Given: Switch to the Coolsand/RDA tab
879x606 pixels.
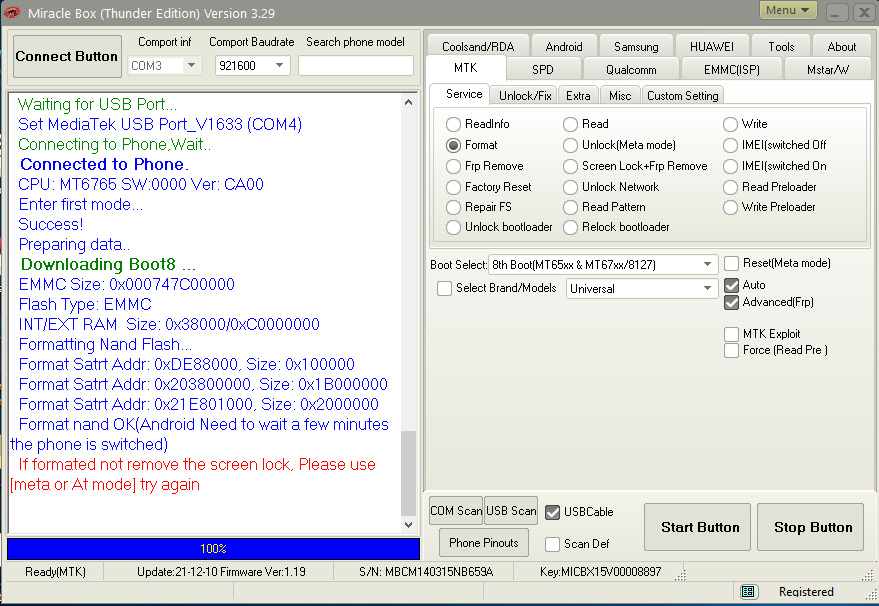Looking at the screenshot, I should point(478,47).
